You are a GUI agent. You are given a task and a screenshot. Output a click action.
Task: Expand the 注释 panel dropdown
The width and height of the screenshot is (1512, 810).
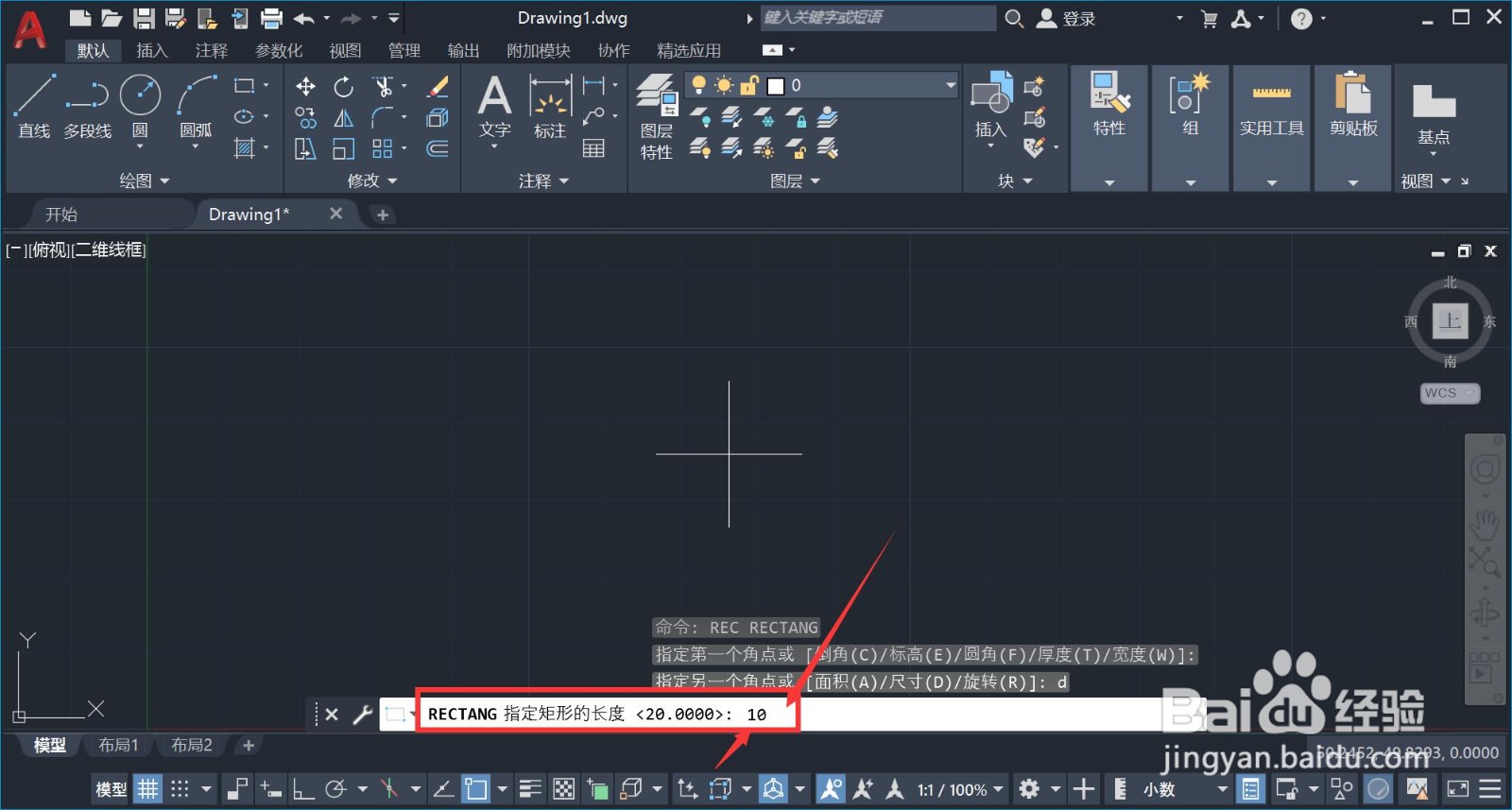543,181
